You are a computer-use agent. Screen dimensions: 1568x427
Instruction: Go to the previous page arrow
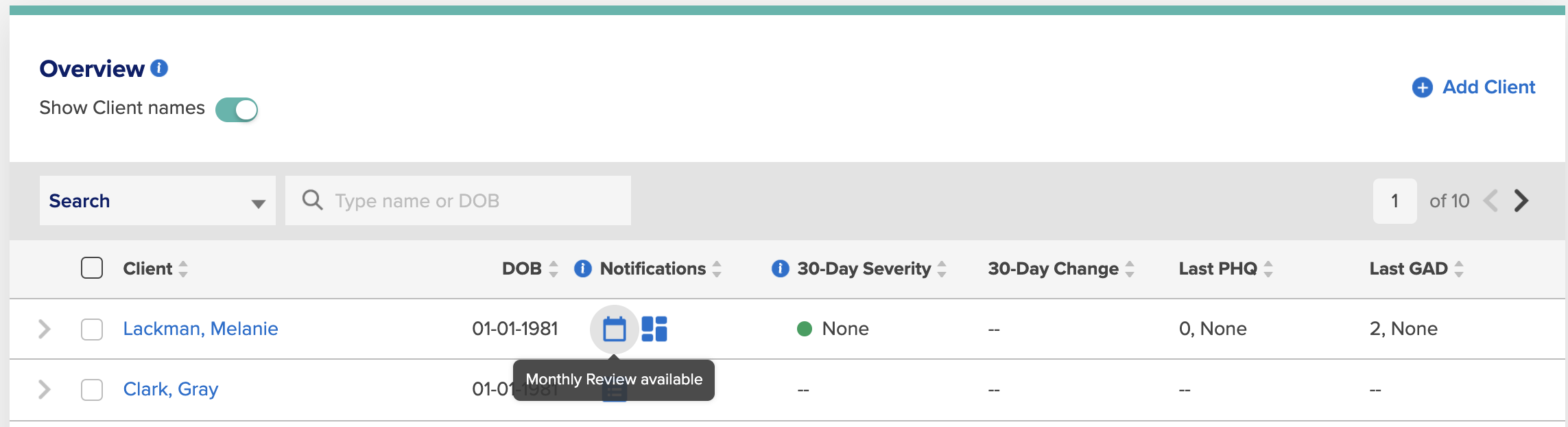pyautogui.click(x=1490, y=200)
